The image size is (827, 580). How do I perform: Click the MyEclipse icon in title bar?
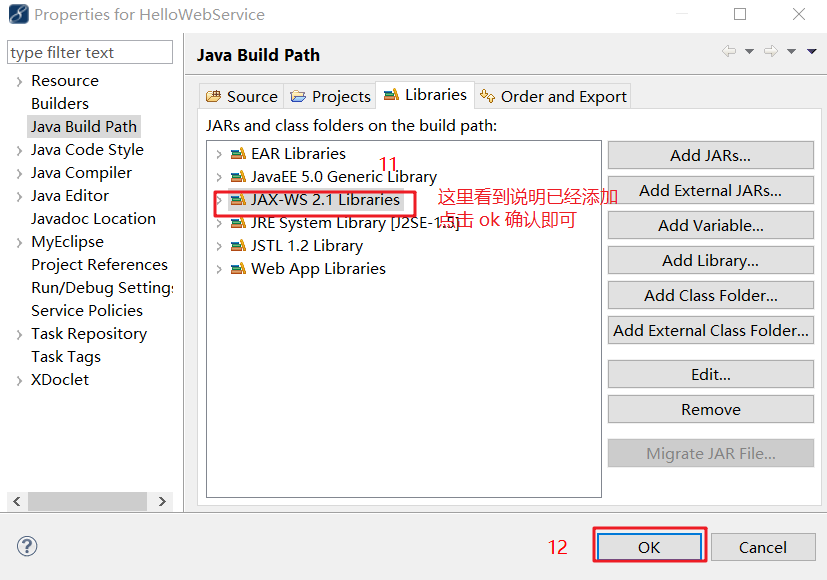19,14
